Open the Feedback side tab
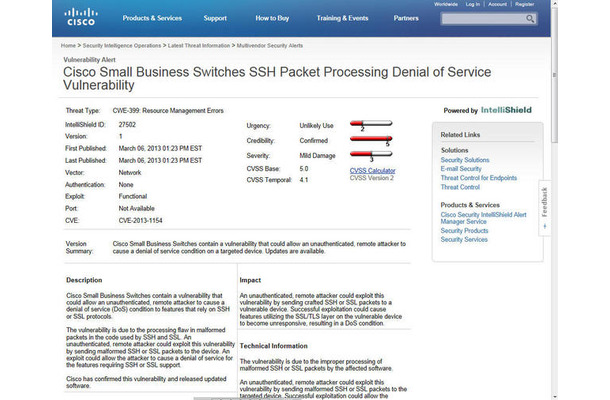 tap(545, 208)
